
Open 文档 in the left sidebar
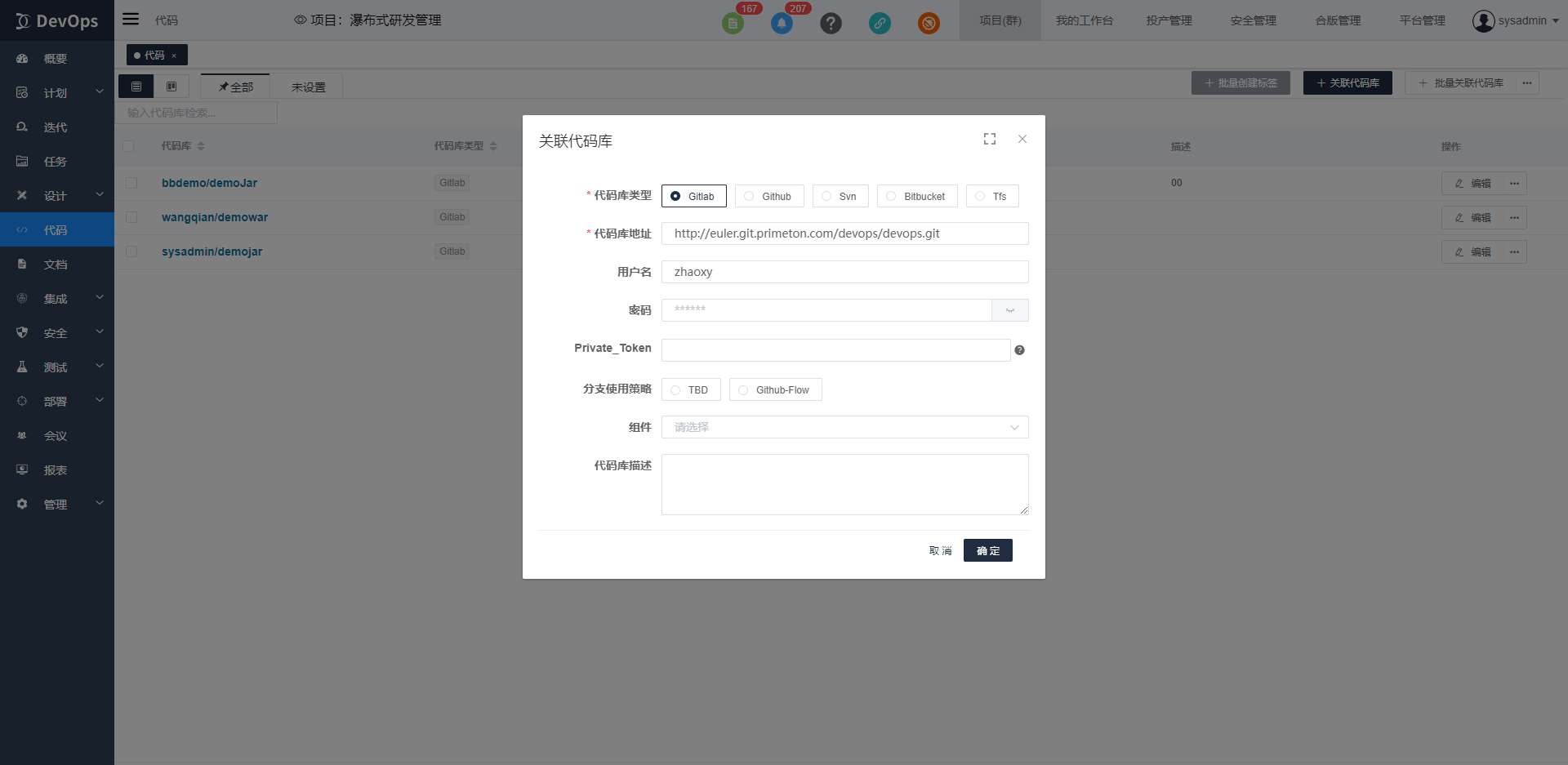(56, 265)
